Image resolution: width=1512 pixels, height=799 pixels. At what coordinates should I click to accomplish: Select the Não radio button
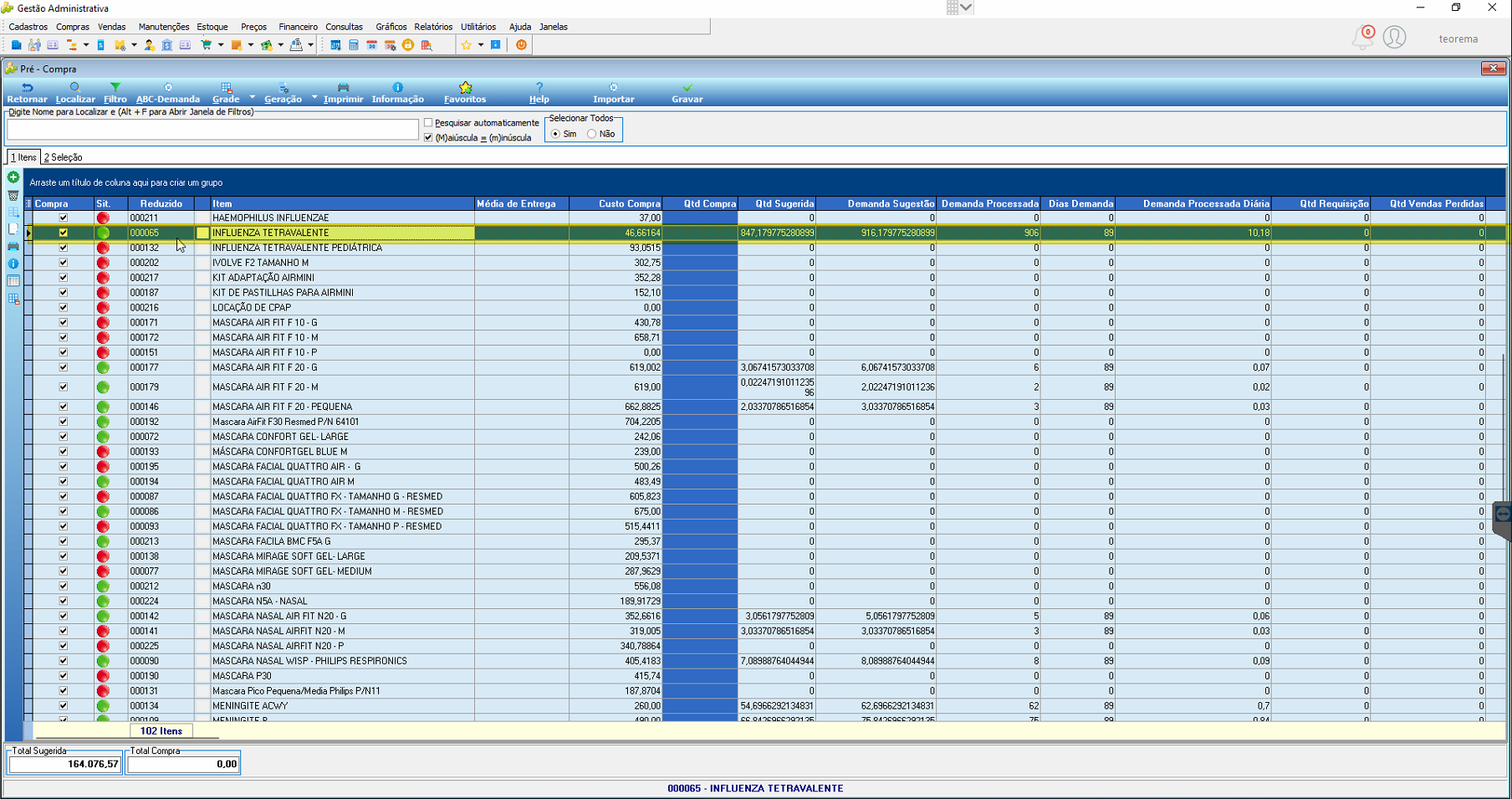click(592, 134)
